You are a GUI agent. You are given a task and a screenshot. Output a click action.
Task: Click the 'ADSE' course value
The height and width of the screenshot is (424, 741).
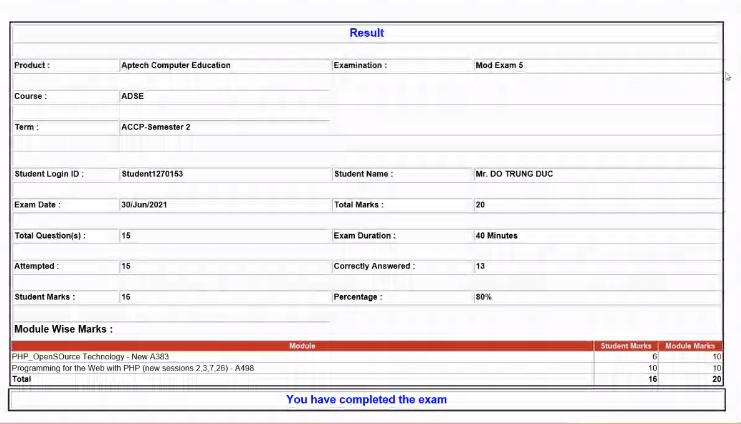[132, 96]
